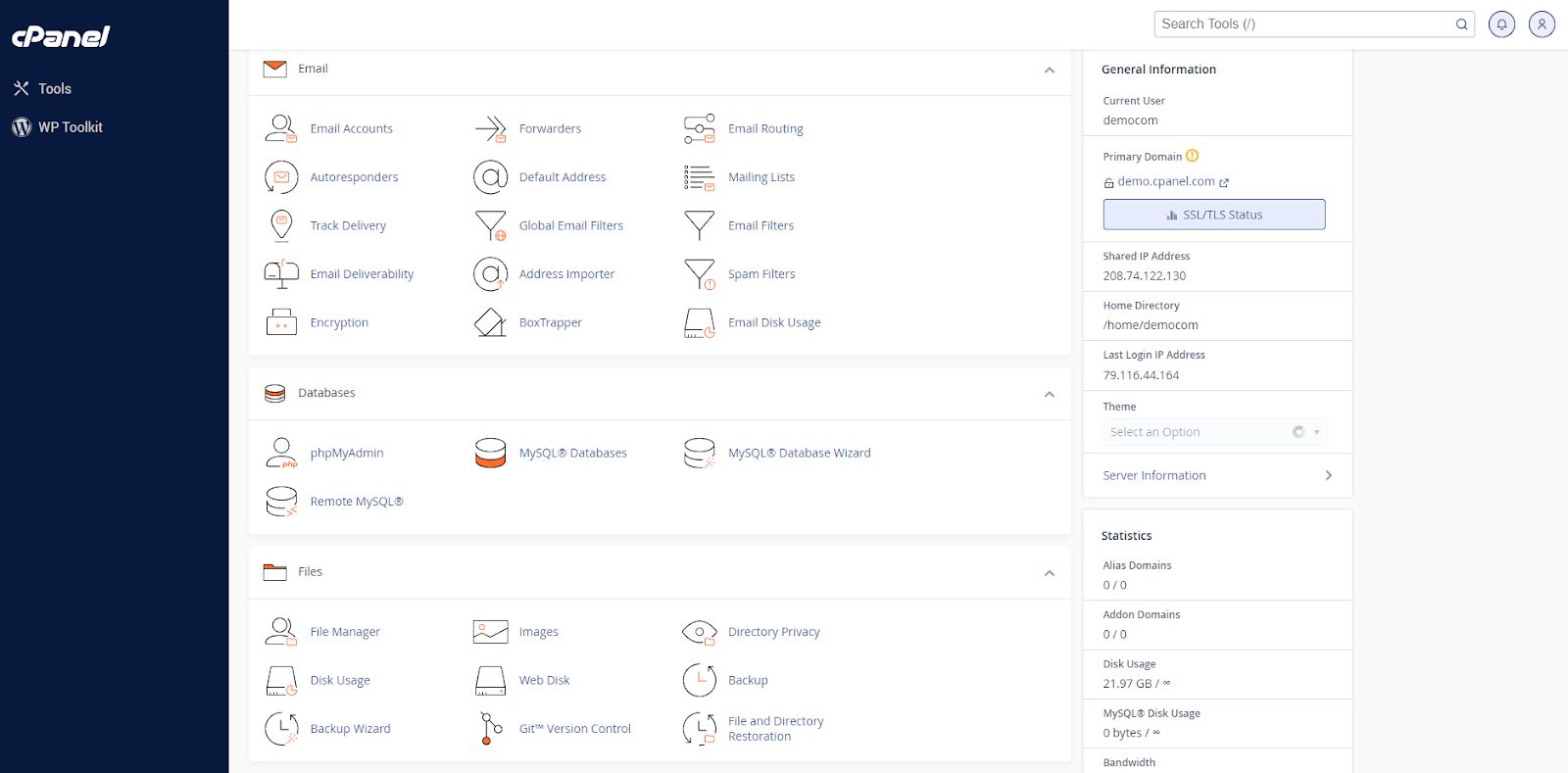Click the cPanel logo
1568x773 pixels.
coord(61,36)
